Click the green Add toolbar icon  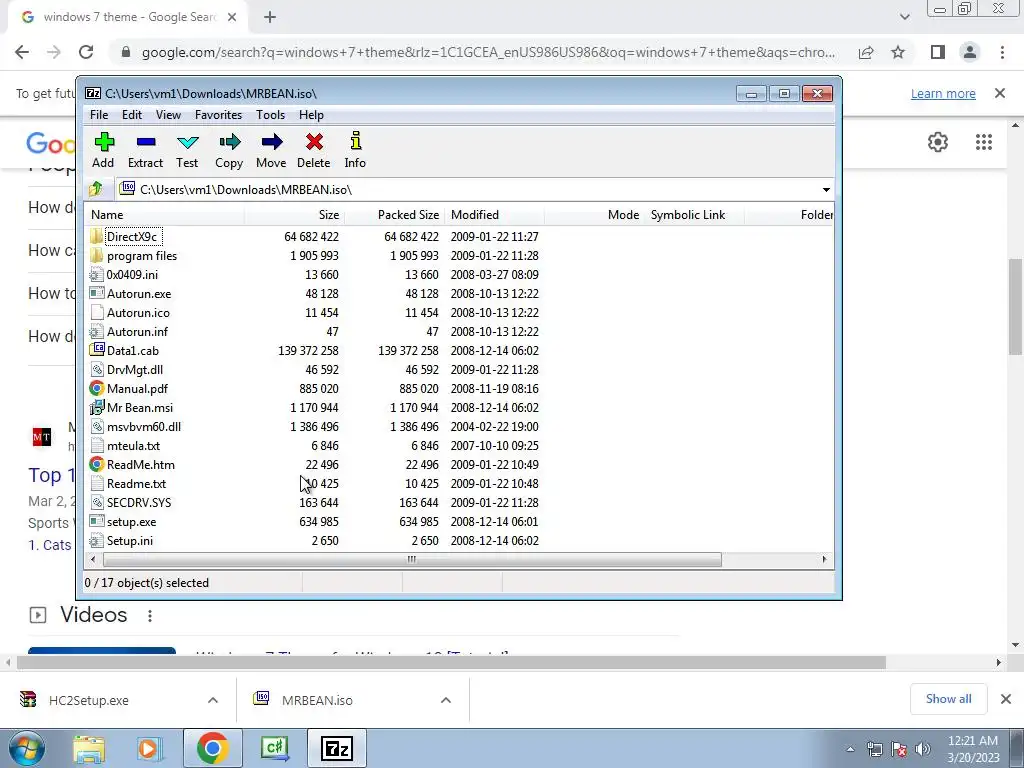point(104,142)
